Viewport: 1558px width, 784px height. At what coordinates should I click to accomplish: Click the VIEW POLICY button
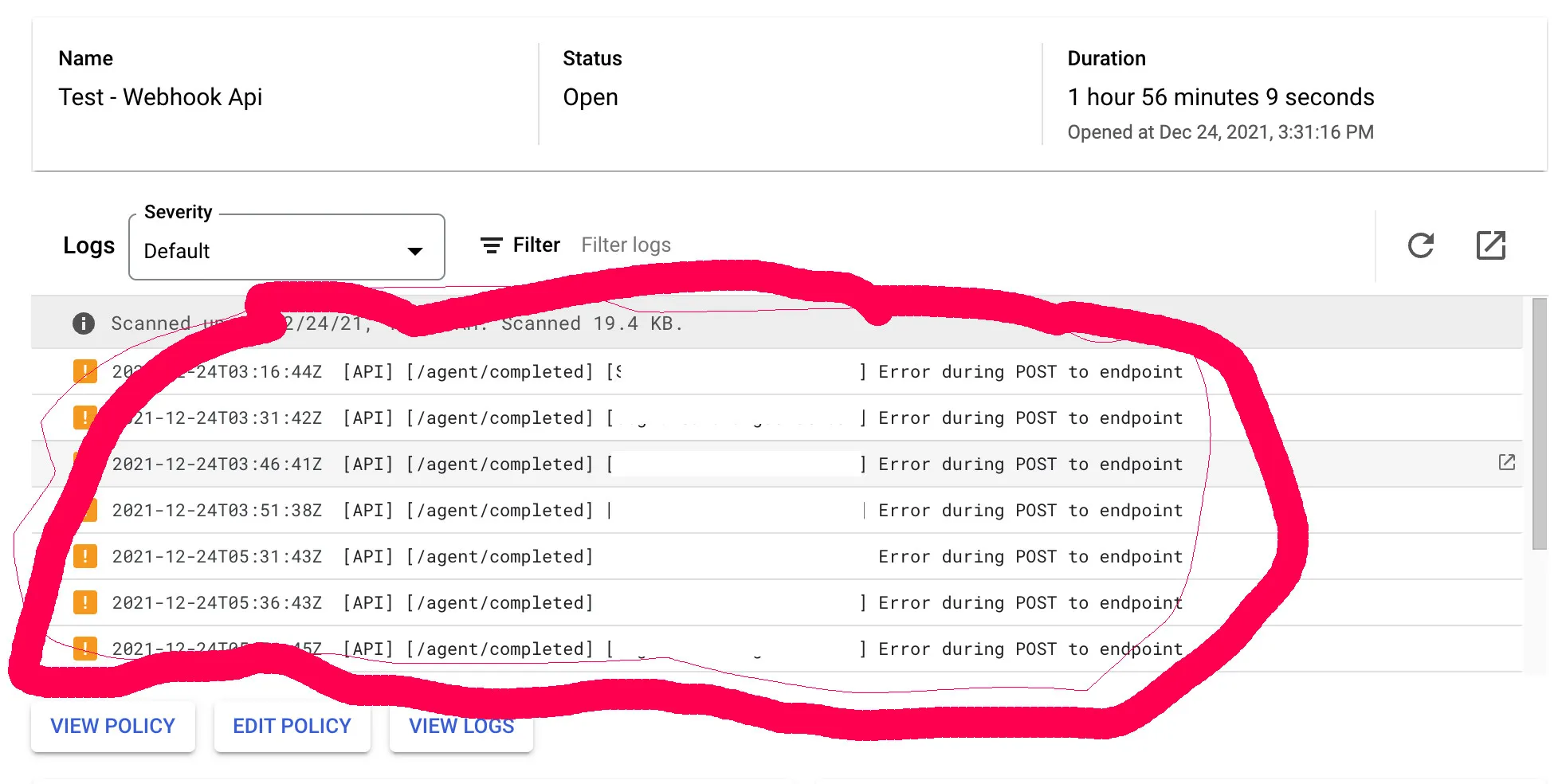112,726
